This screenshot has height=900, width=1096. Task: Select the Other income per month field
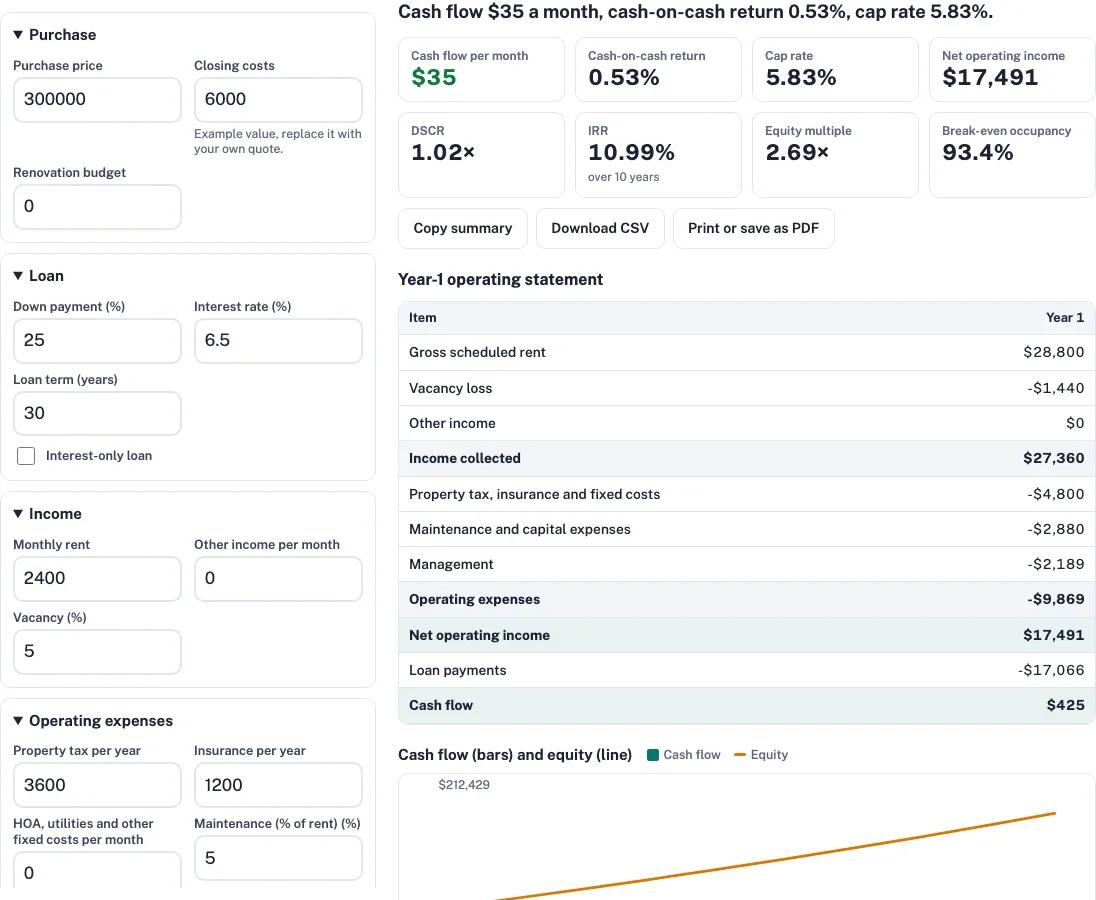click(x=278, y=579)
